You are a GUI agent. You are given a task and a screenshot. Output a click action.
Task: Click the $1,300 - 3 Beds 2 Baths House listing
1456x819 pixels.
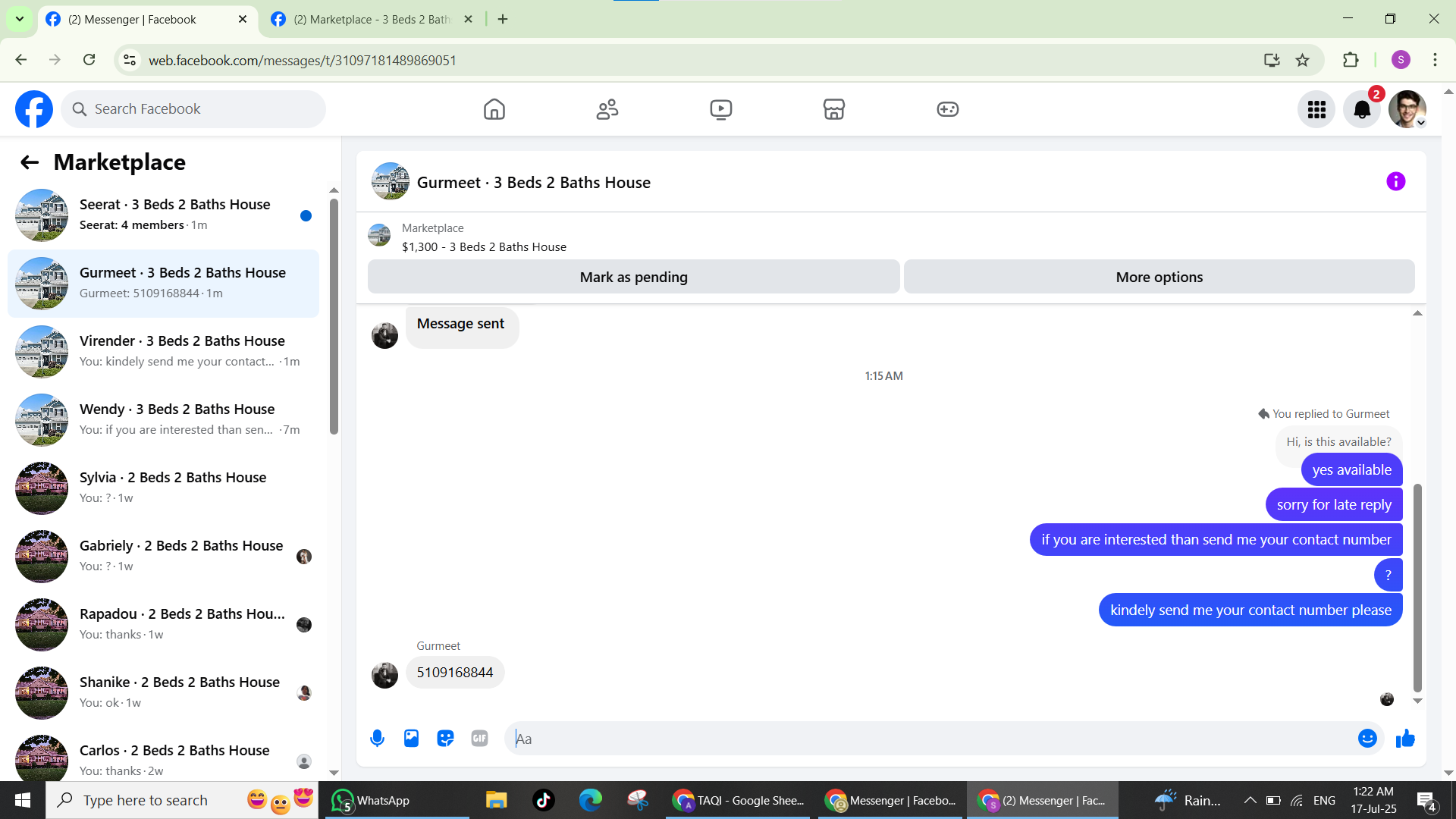(x=484, y=247)
